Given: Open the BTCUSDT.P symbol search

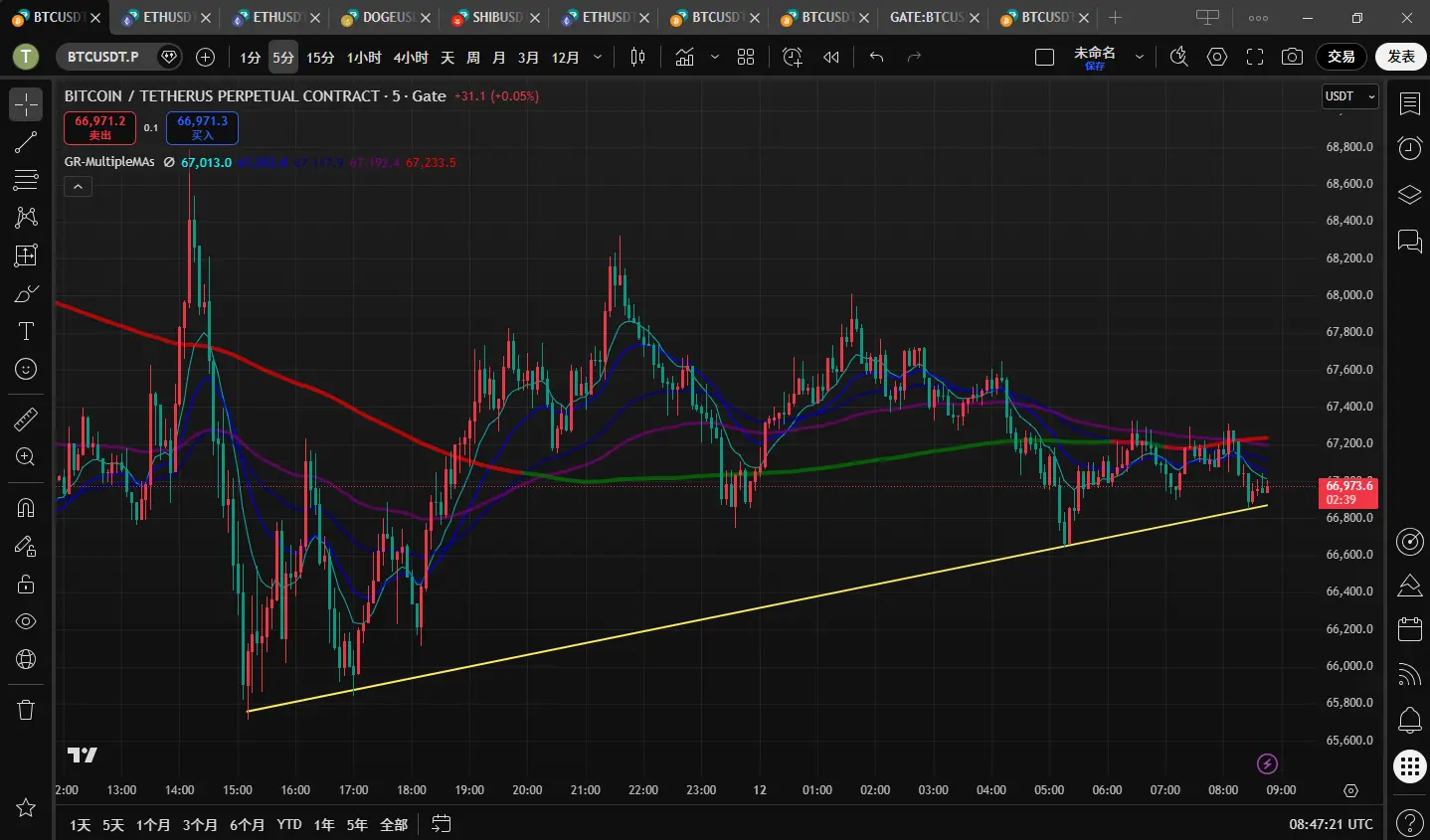Looking at the screenshot, I should (x=103, y=58).
